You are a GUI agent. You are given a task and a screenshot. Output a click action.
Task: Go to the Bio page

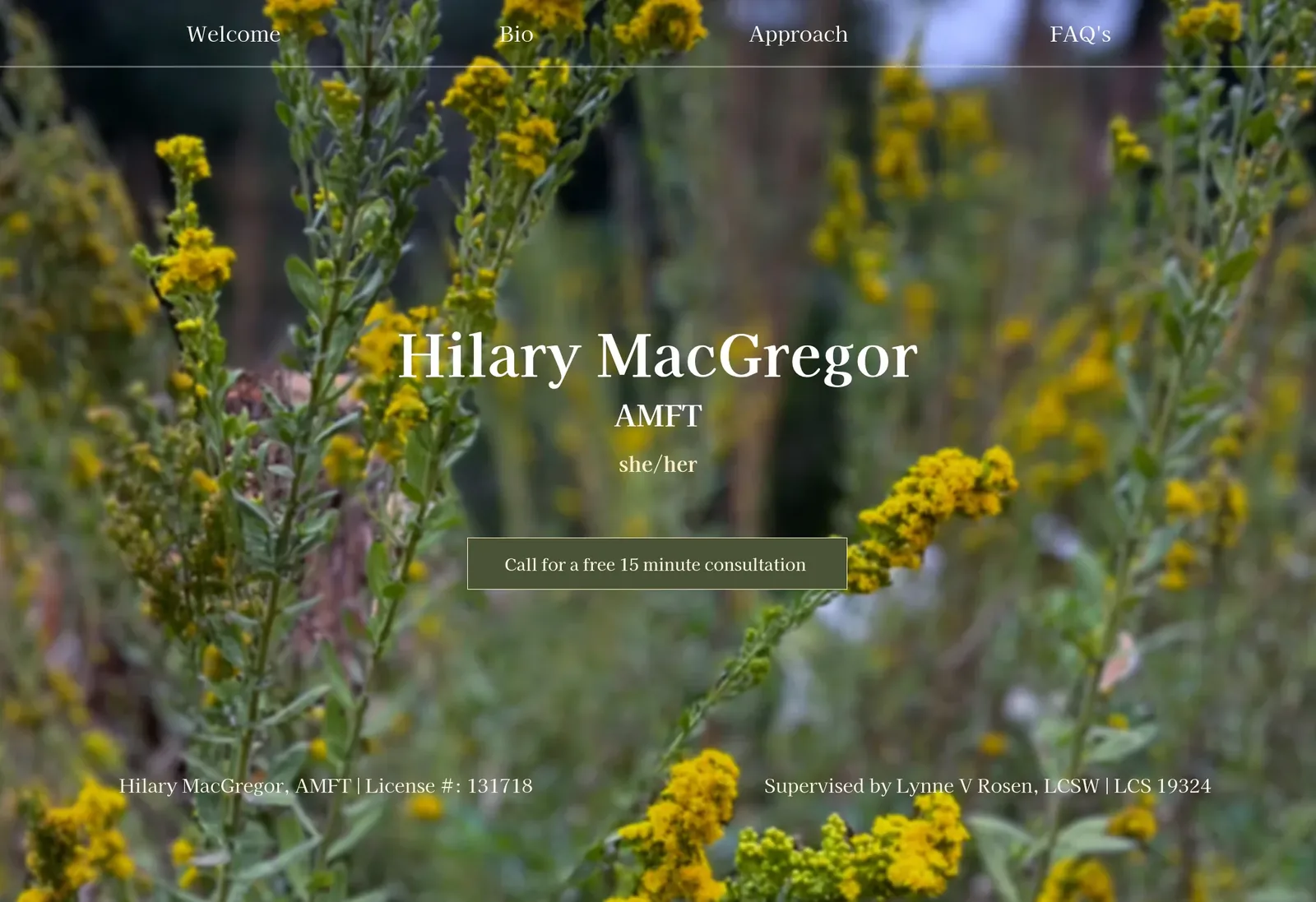click(x=517, y=34)
